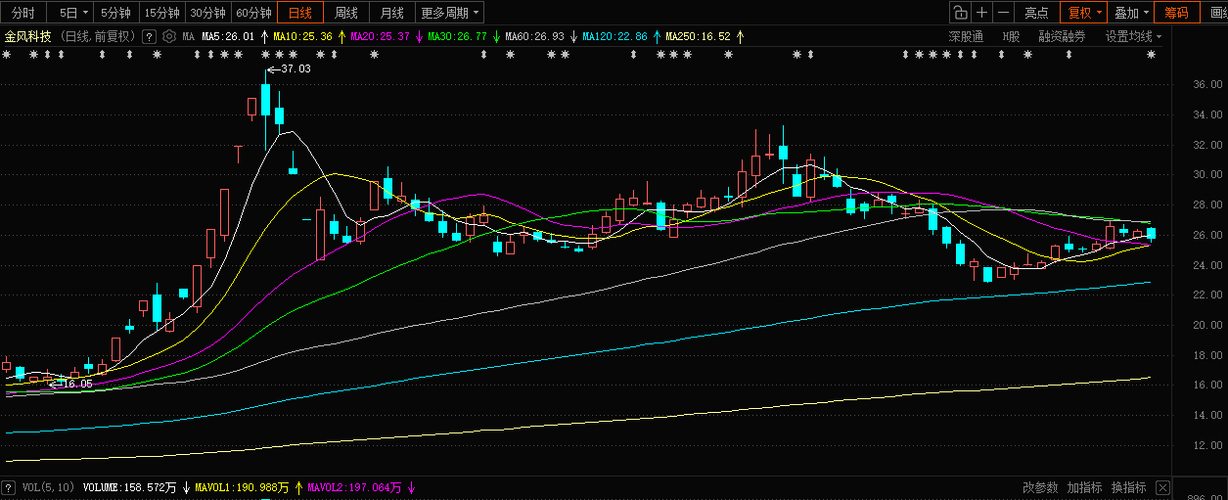Click the chart lock icon

[960, 13]
